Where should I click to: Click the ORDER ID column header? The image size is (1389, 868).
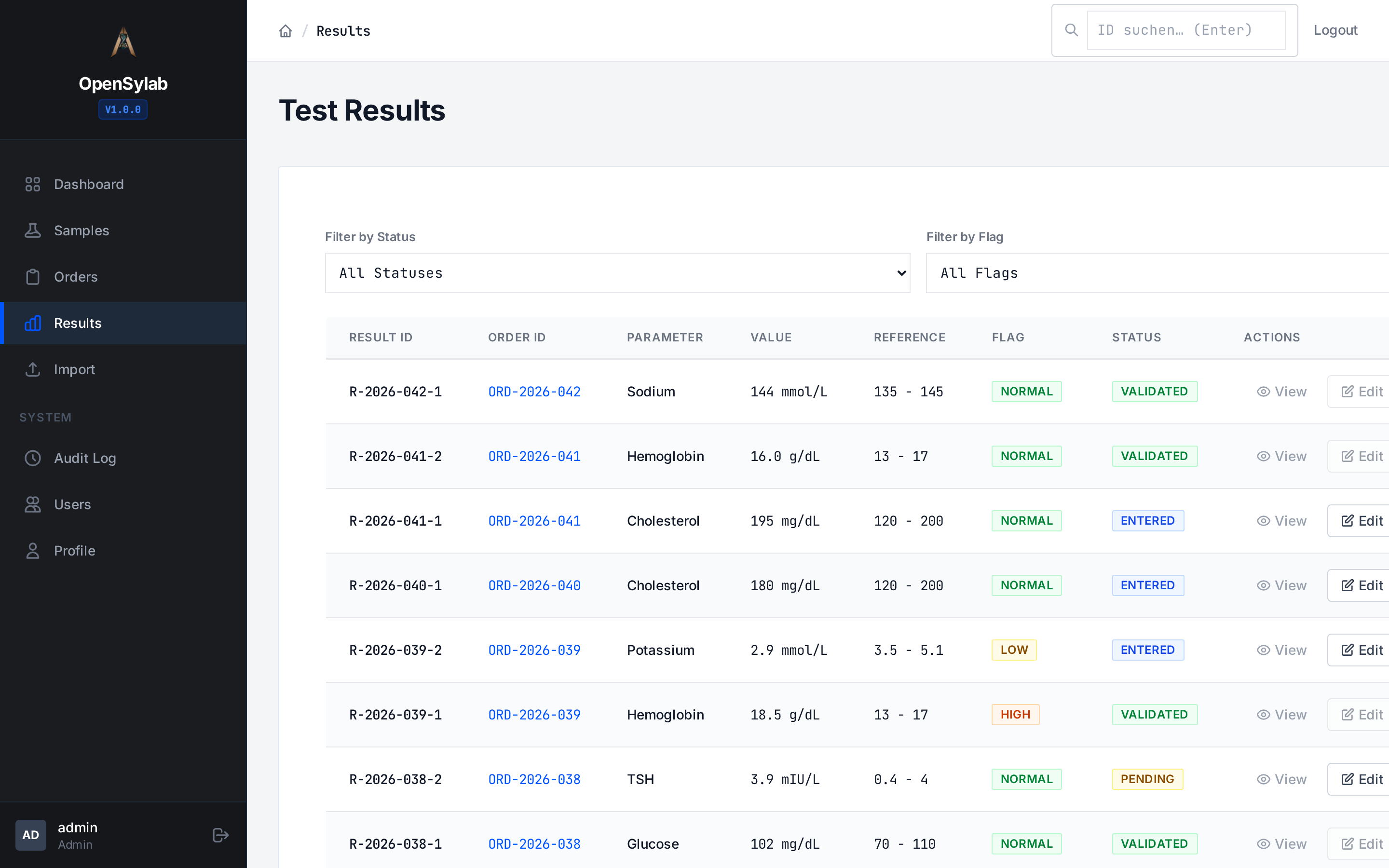pos(517,338)
